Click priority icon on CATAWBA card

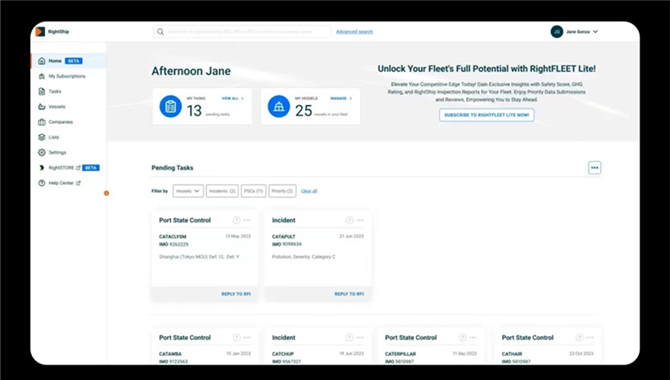(x=236, y=338)
